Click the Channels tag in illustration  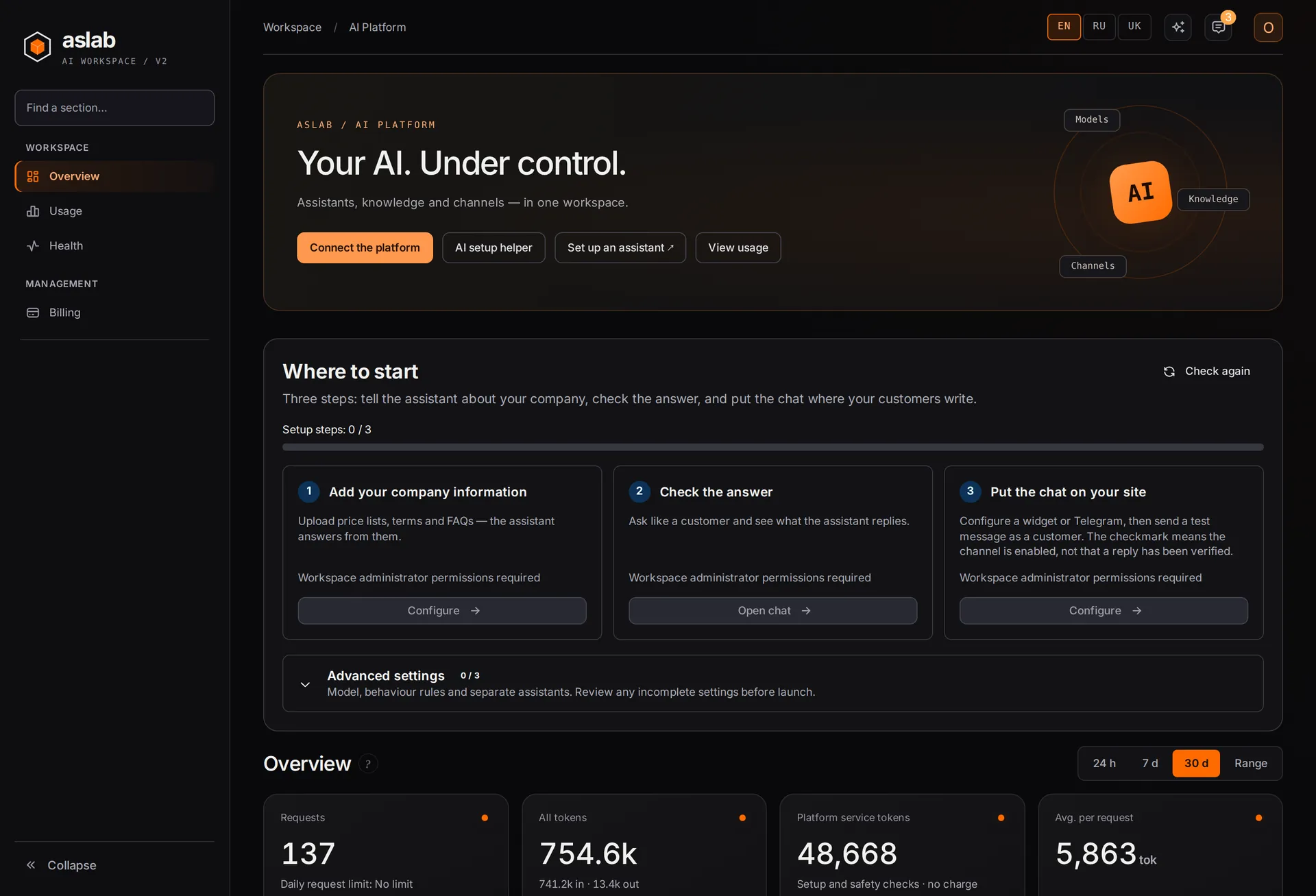1093,266
